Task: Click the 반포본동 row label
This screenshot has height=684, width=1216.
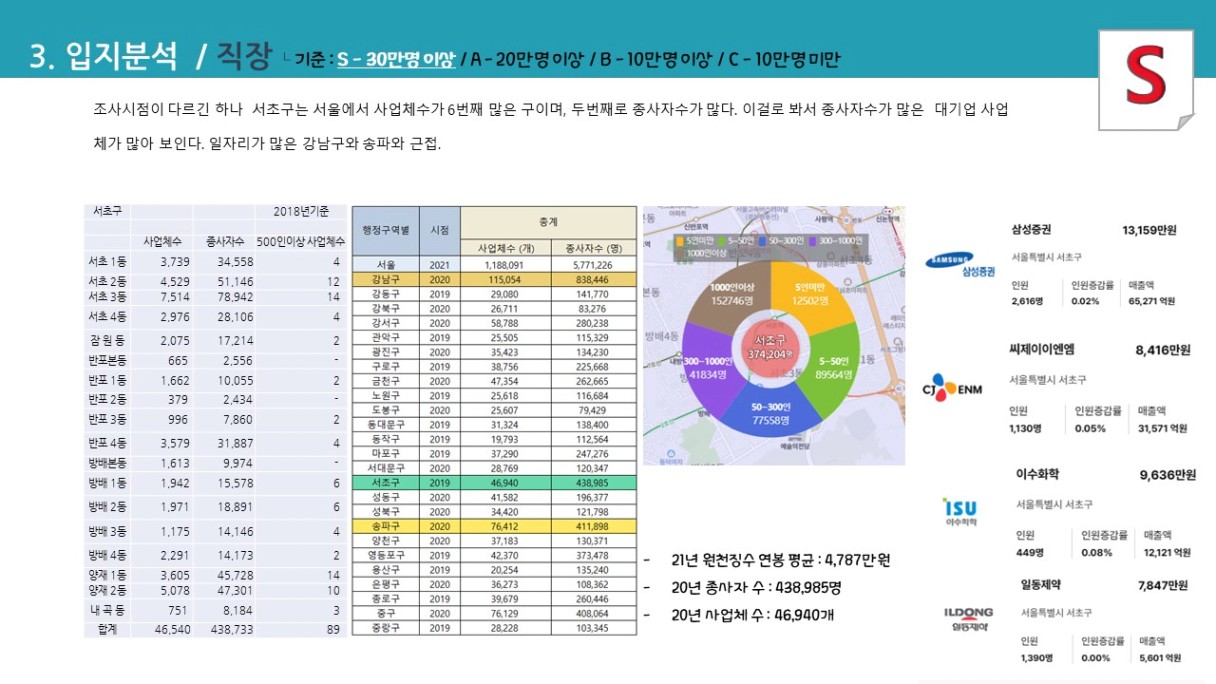Action: click(107, 360)
